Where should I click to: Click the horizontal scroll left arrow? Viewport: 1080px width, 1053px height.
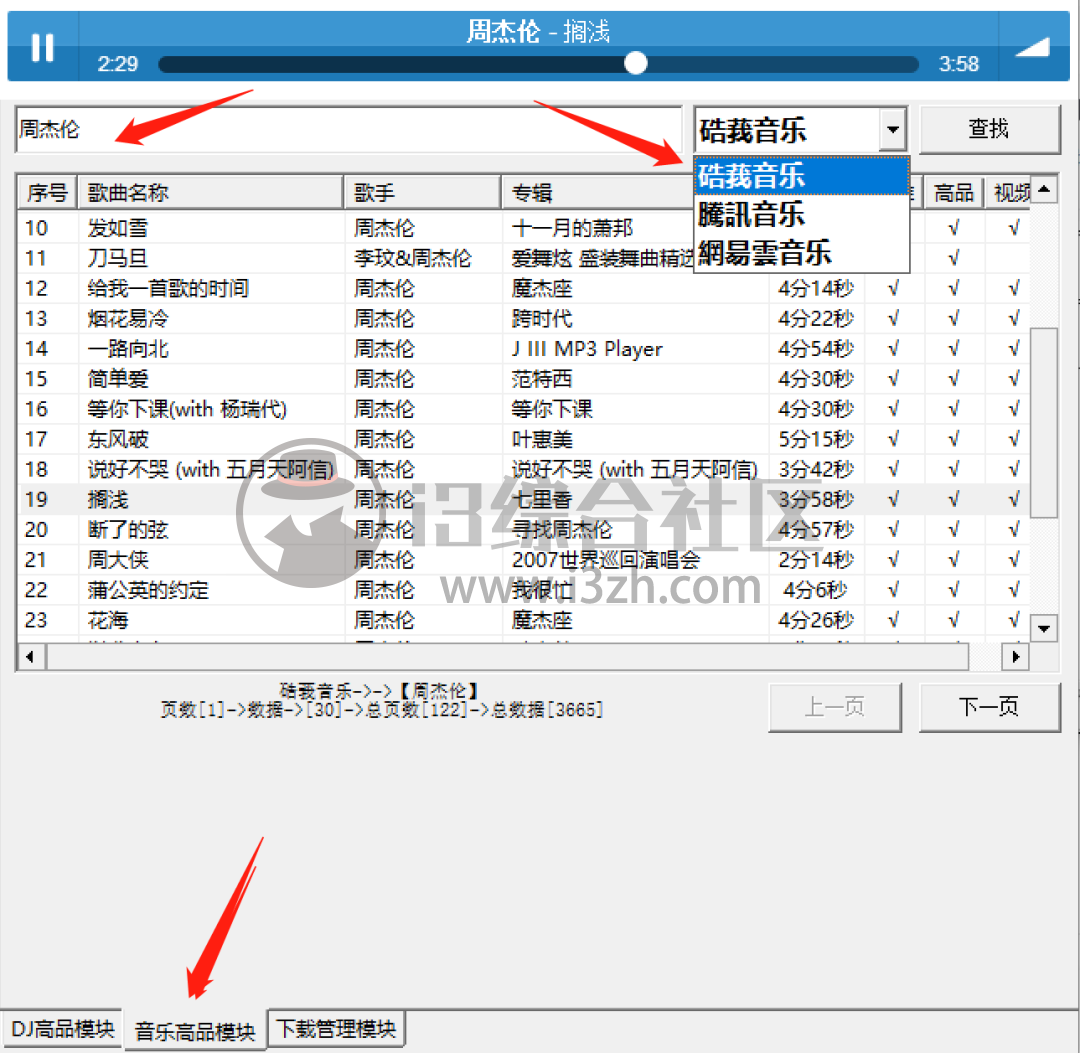coord(30,656)
